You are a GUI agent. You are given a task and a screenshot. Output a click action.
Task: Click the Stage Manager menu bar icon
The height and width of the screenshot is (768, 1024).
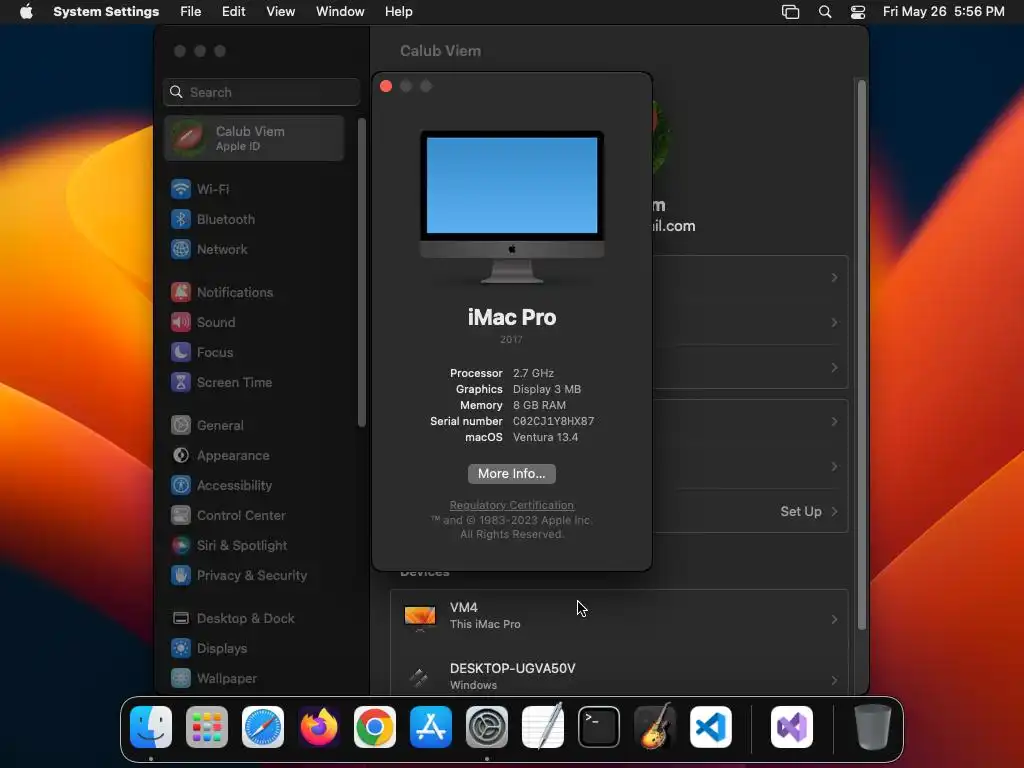(790, 12)
